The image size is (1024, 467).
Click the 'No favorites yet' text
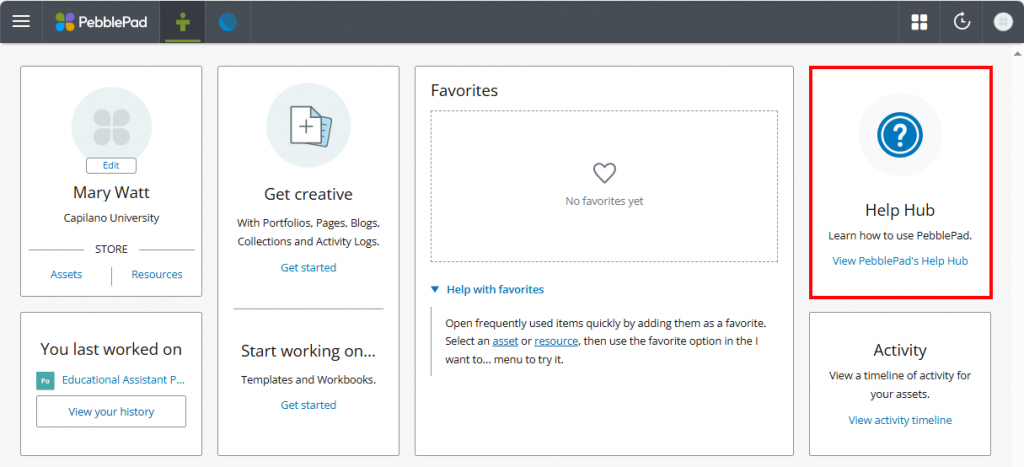point(604,201)
